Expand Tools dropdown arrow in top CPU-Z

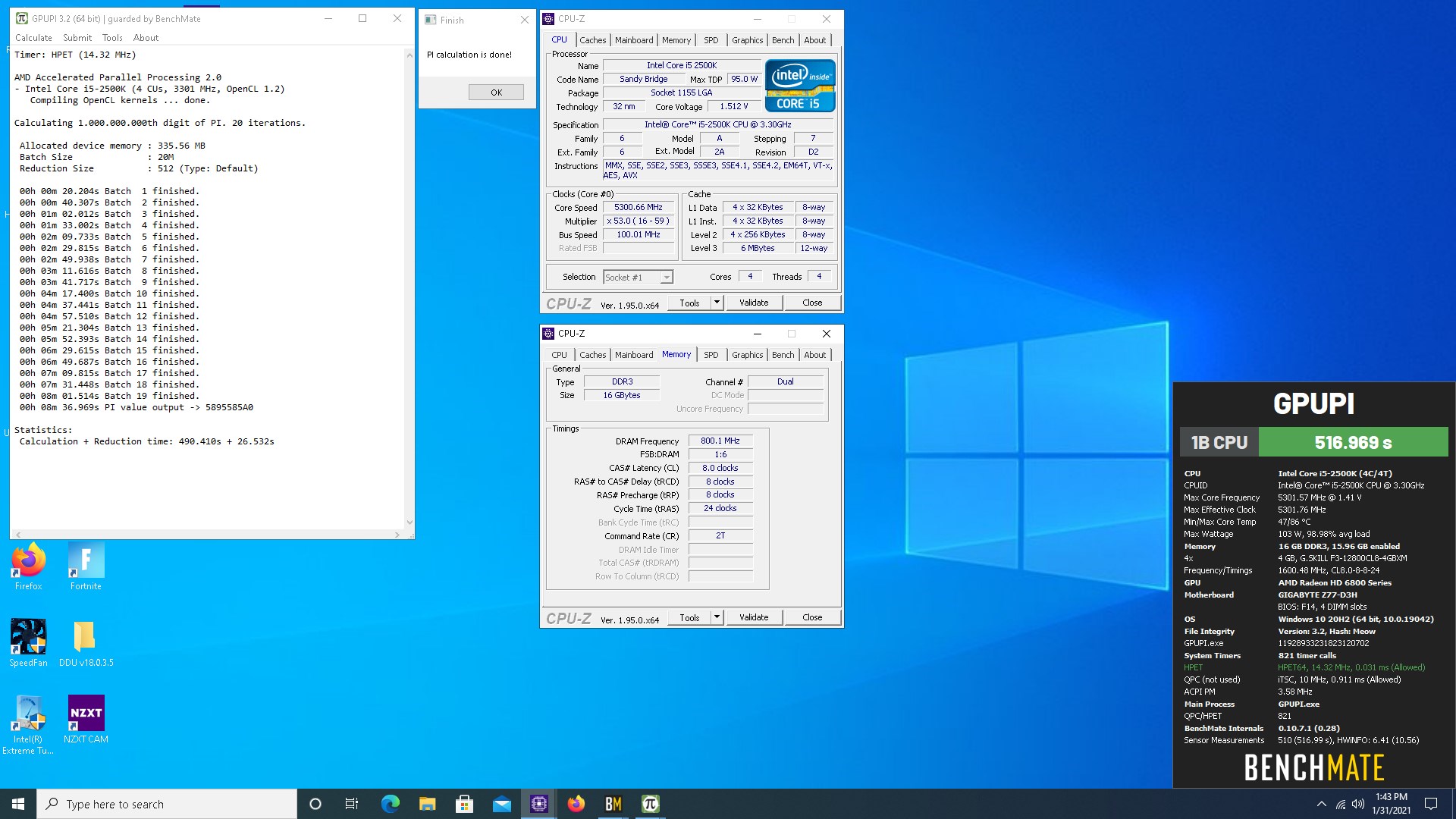[717, 303]
